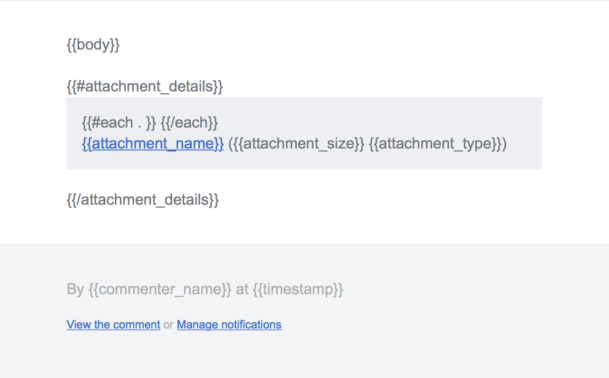This screenshot has height=378, width=609.
Task: Select the {{attachment_type}} placeholder
Action: pyautogui.click(x=435, y=144)
